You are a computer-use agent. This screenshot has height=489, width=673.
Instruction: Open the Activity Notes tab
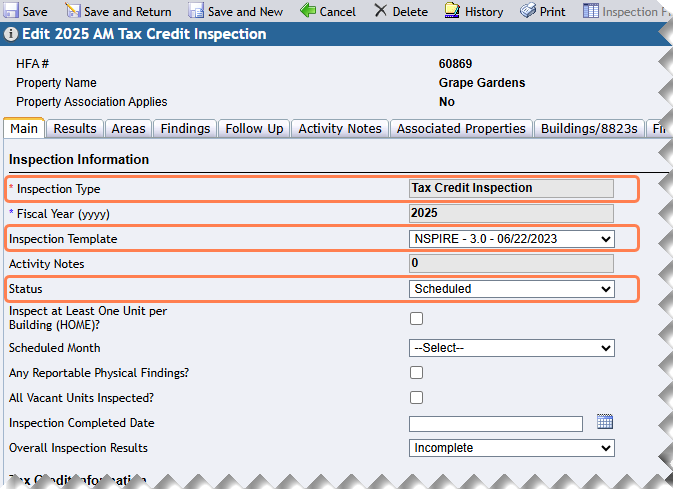(x=340, y=129)
